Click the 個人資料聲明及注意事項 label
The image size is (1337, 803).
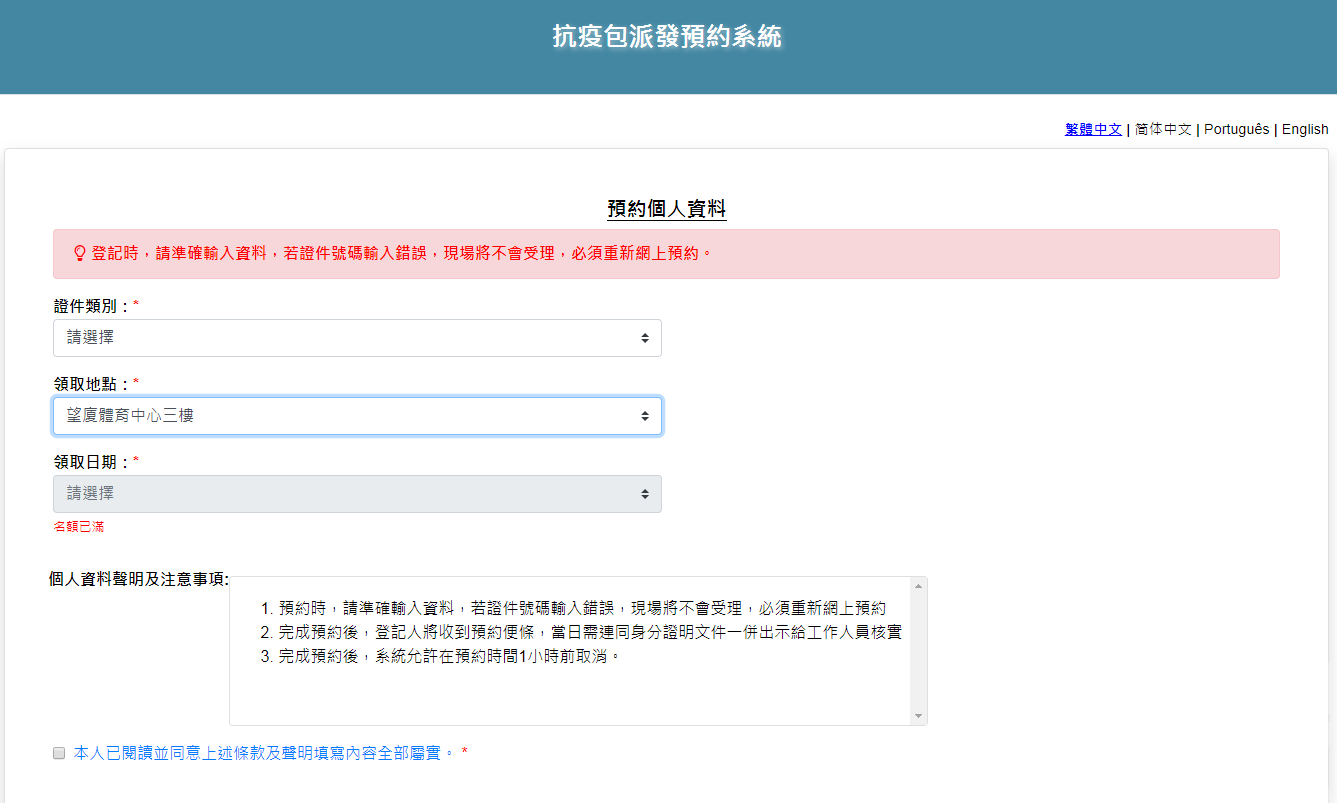(139, 579)
